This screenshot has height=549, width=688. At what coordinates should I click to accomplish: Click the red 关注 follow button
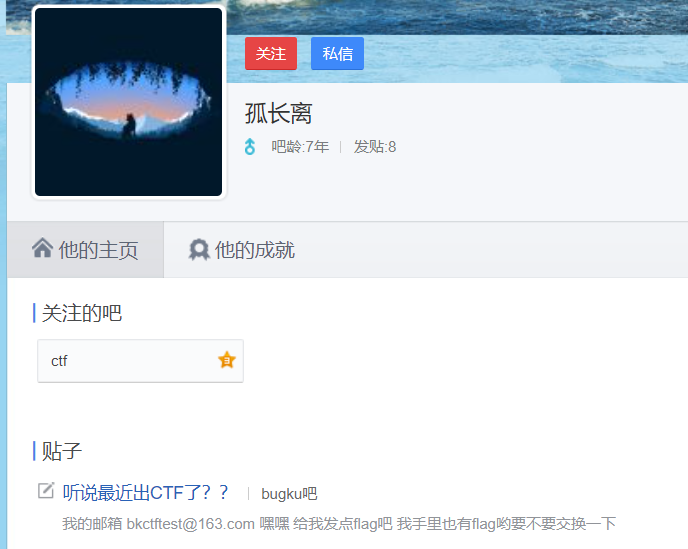pos(271,54)
